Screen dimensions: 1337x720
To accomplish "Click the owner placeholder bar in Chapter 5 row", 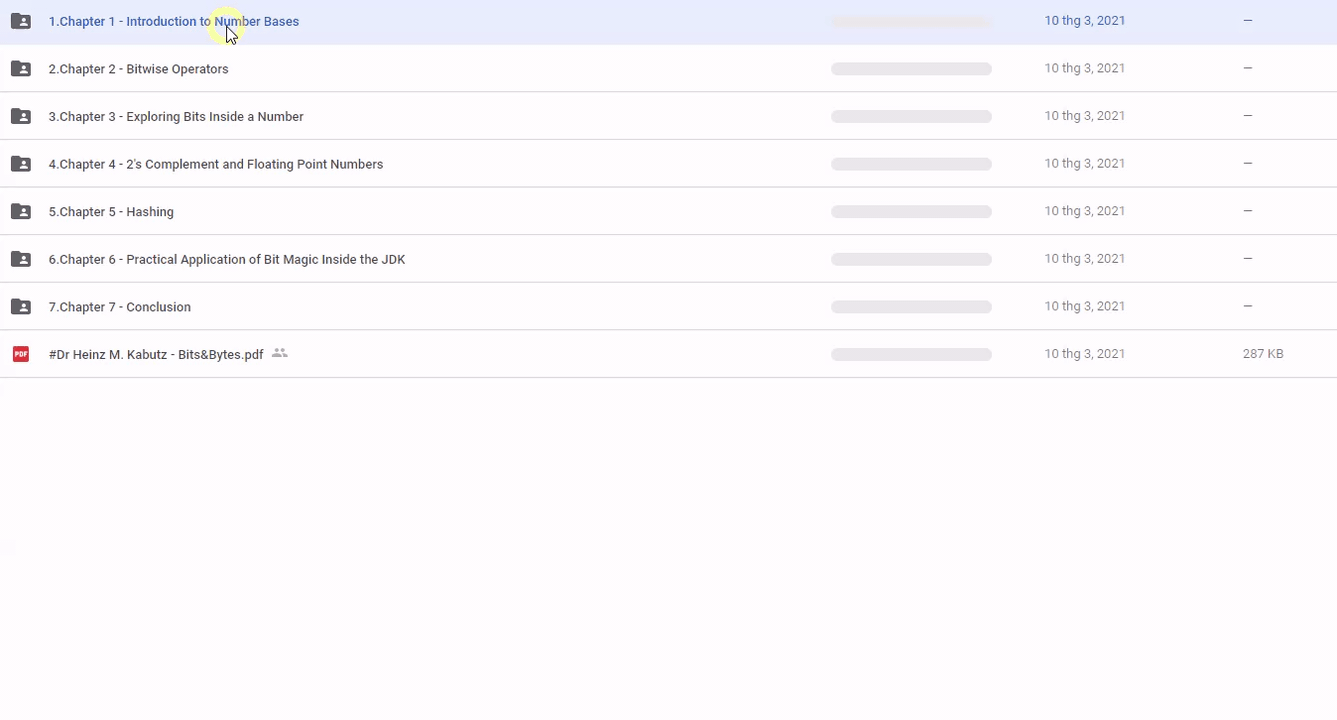I will [x=911, y=212].
